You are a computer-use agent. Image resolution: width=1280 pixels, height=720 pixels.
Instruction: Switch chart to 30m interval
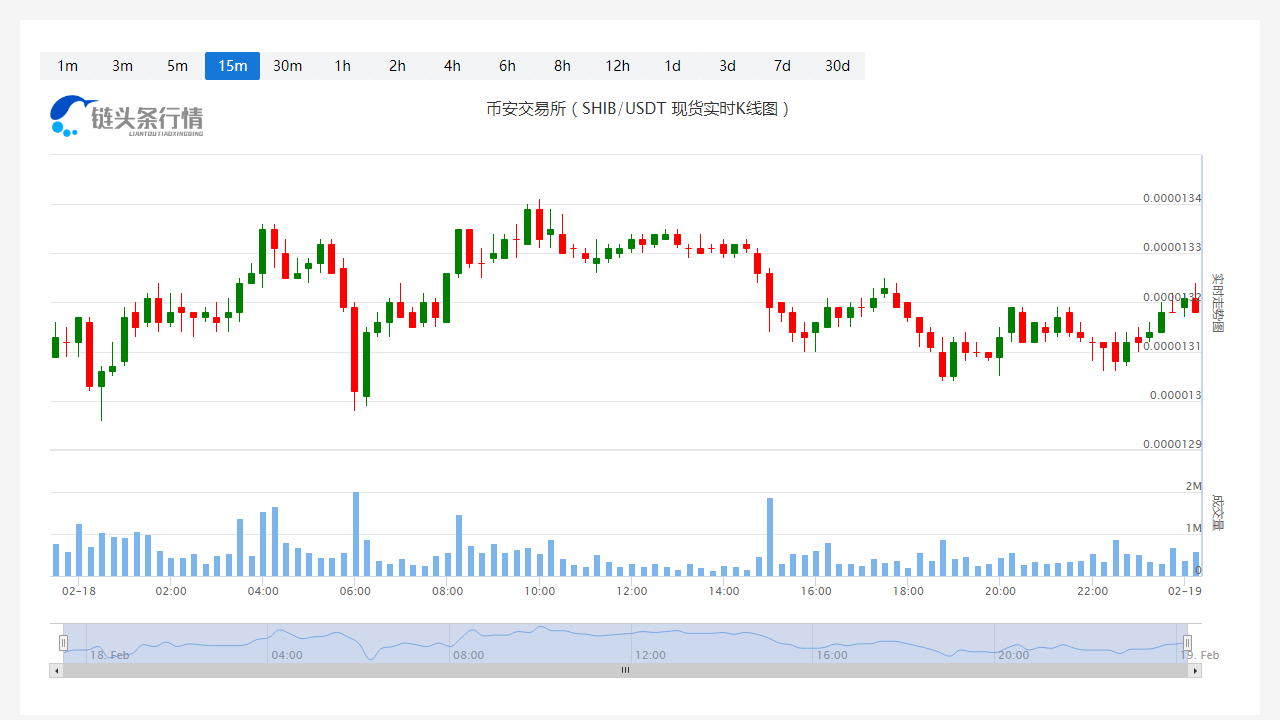click(x=287, y=66)
